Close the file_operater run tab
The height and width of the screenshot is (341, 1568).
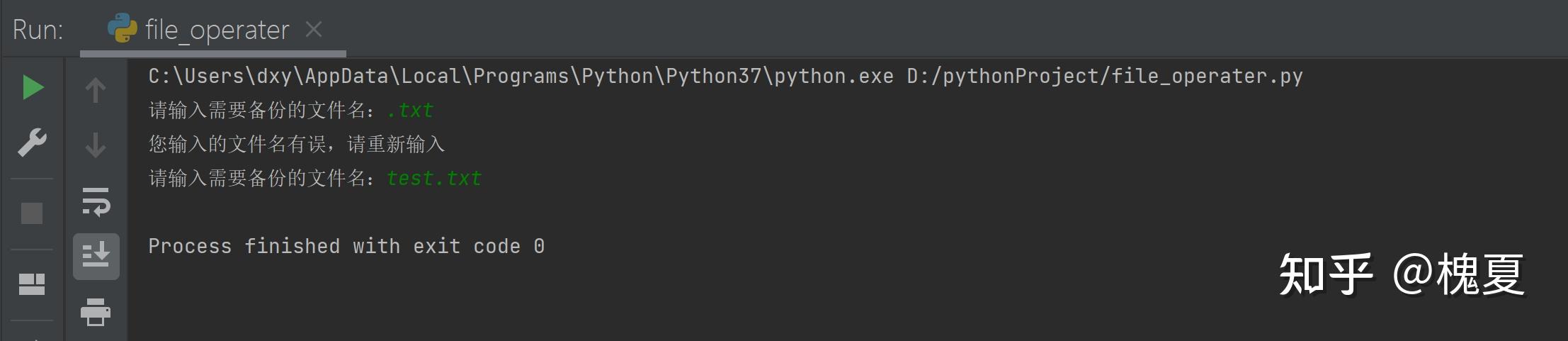tap(314, 29)
